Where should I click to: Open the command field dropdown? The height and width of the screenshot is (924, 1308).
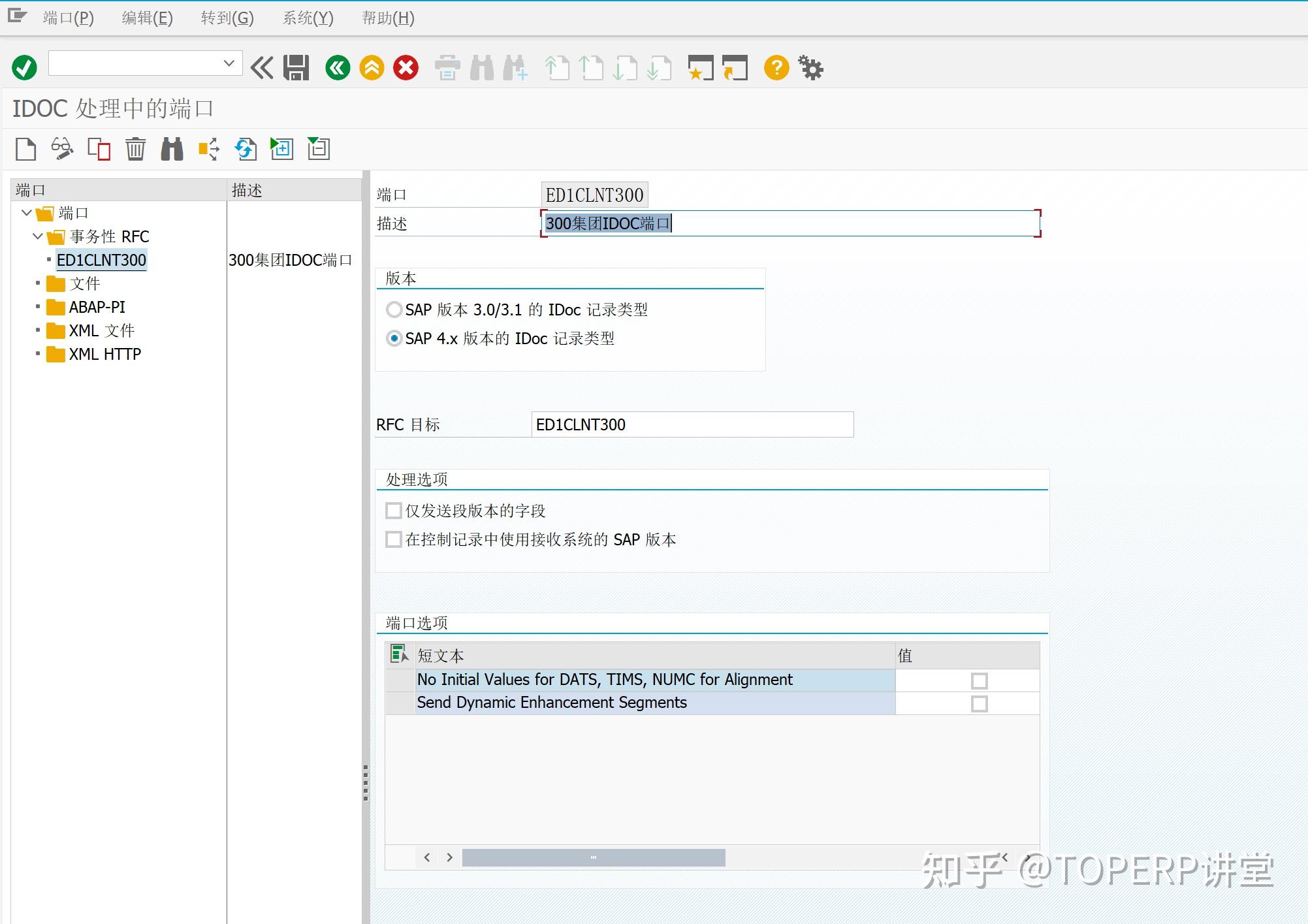(229, 63)
